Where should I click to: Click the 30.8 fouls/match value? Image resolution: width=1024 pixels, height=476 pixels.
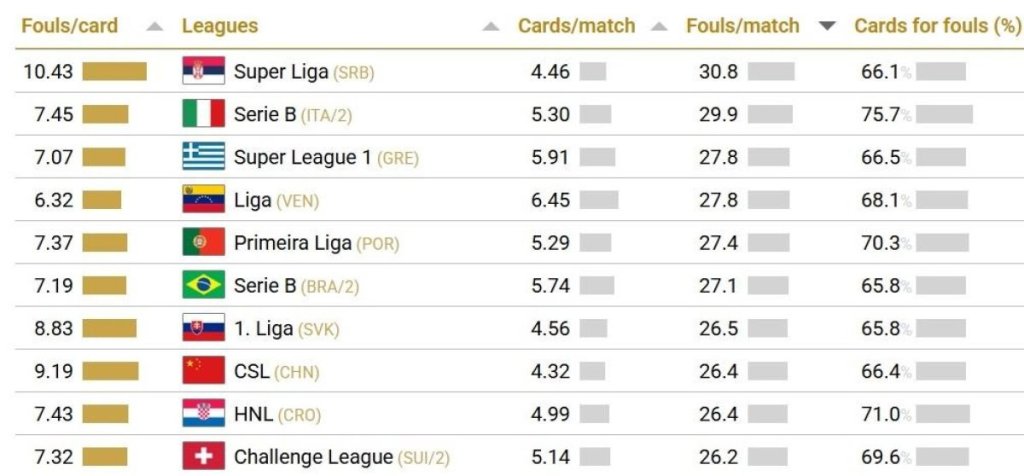click(x=718, y=72)
